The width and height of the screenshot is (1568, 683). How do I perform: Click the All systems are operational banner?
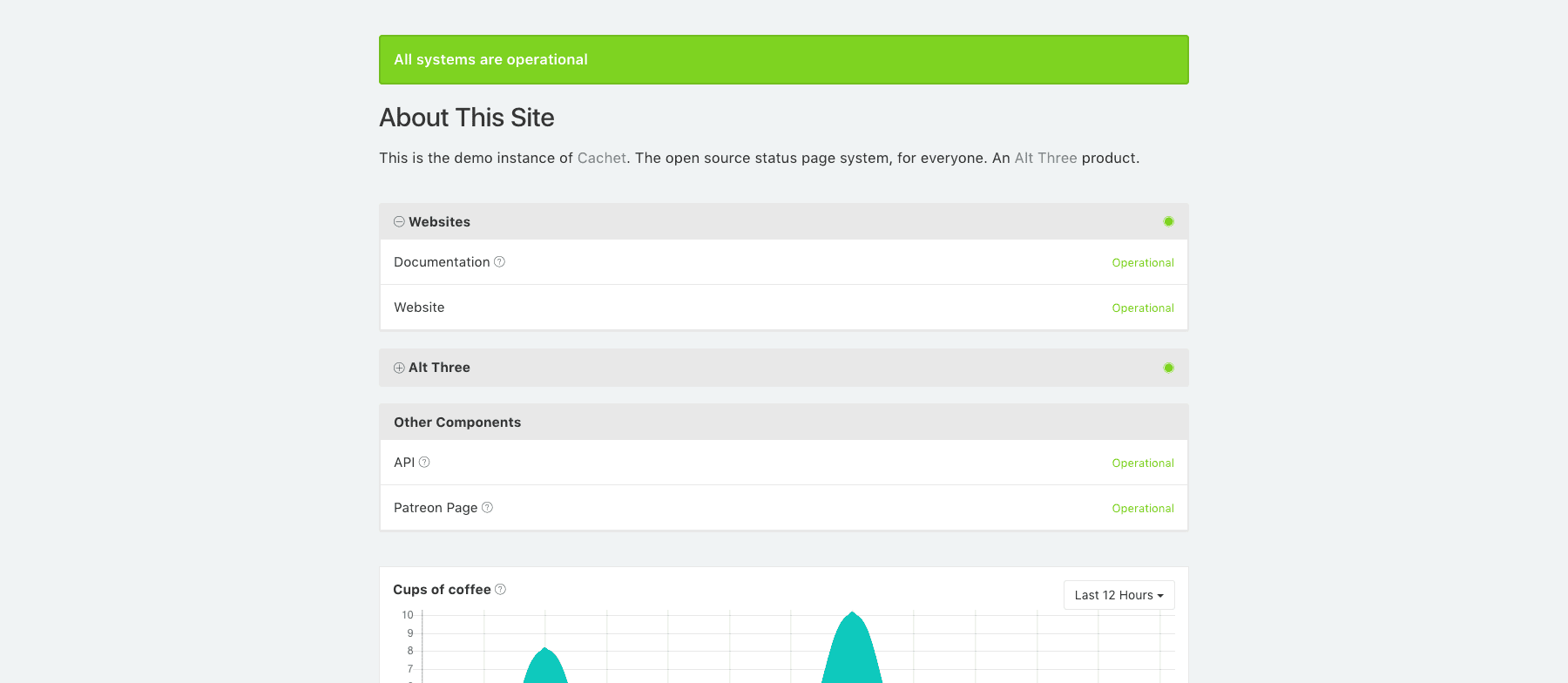783,59
